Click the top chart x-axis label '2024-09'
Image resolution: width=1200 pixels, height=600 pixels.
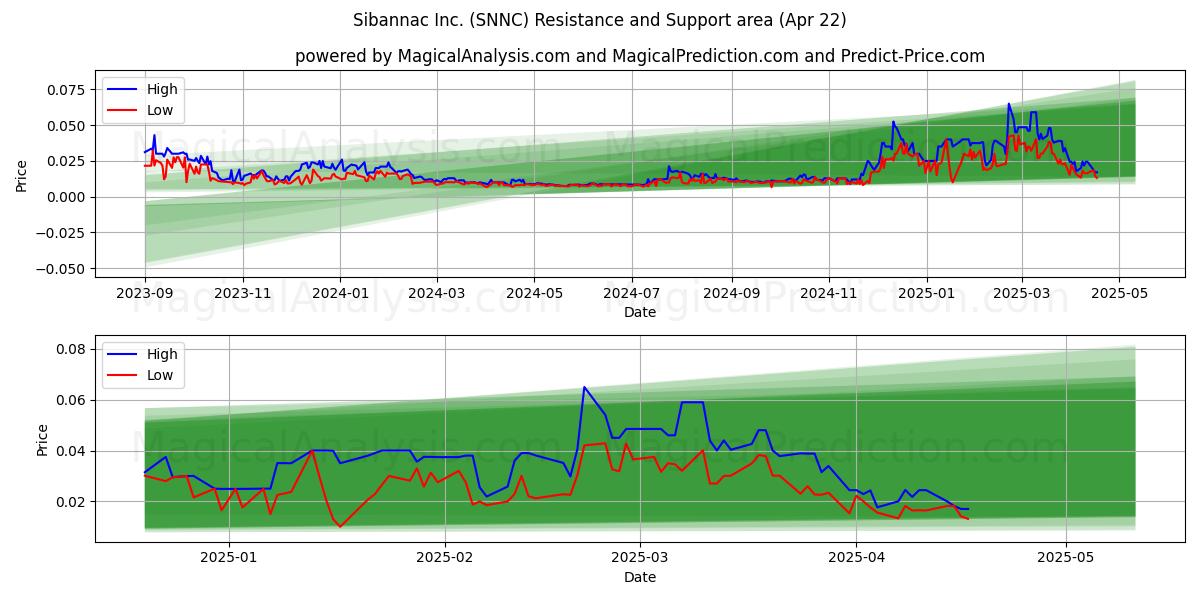(731, 293)
